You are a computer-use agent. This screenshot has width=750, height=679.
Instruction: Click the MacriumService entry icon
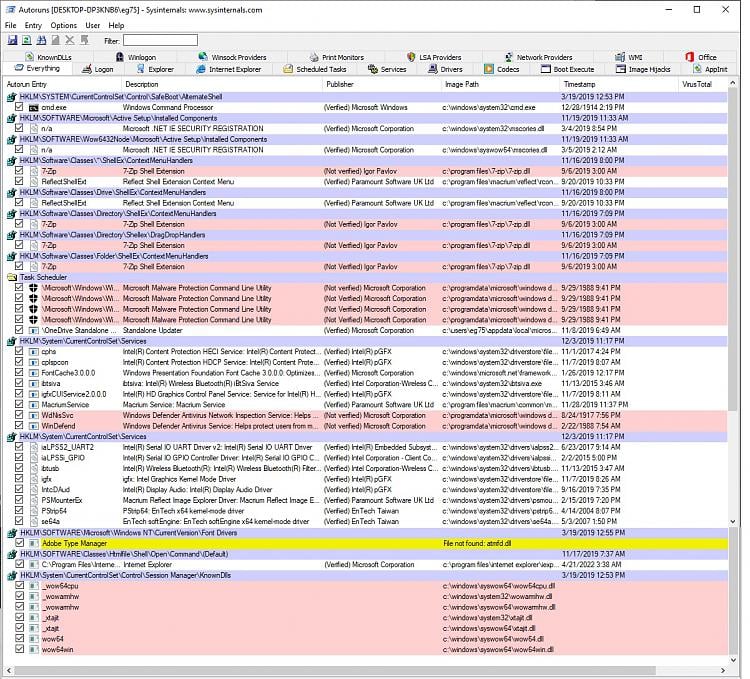pyautogui.click(x=33, y=405)
